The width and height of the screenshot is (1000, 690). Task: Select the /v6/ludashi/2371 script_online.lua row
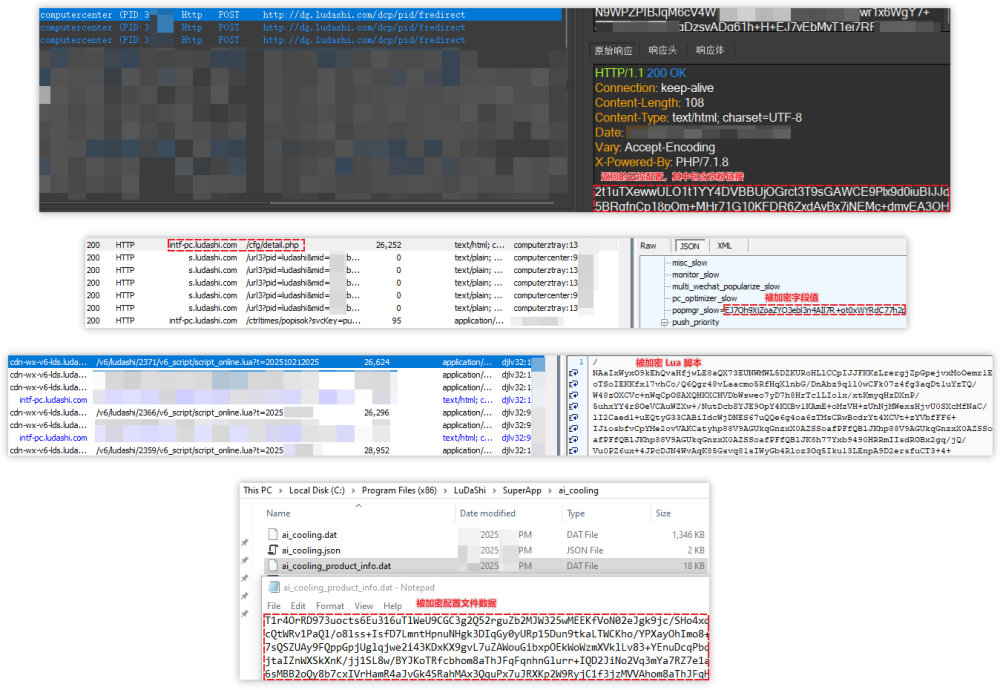click(x=277, y=362)
